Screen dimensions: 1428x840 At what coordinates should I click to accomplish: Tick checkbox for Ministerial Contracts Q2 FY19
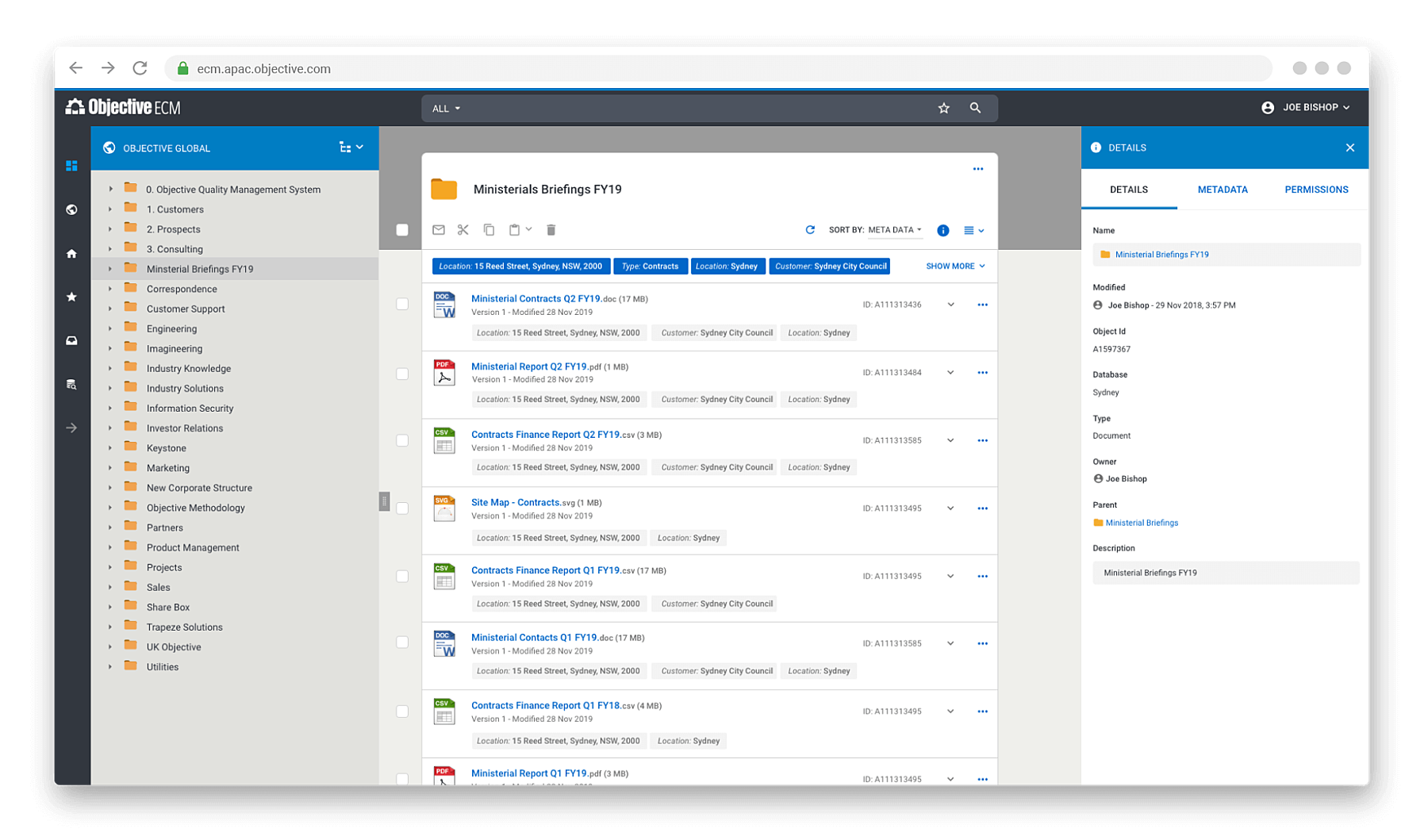(402, 305)
